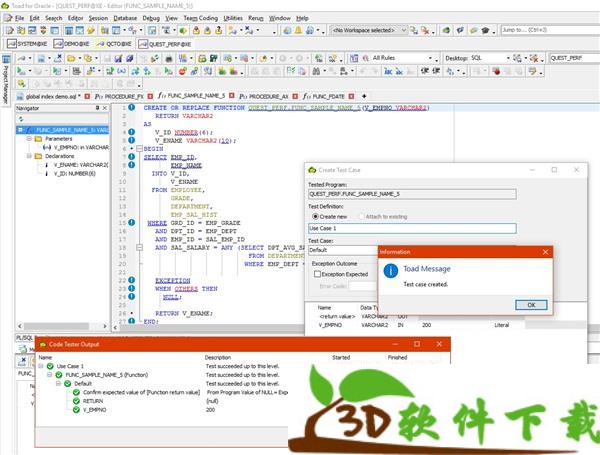Collapse the Parameters folder in Navigator
The image size is (600, 455).
[29, 139]
